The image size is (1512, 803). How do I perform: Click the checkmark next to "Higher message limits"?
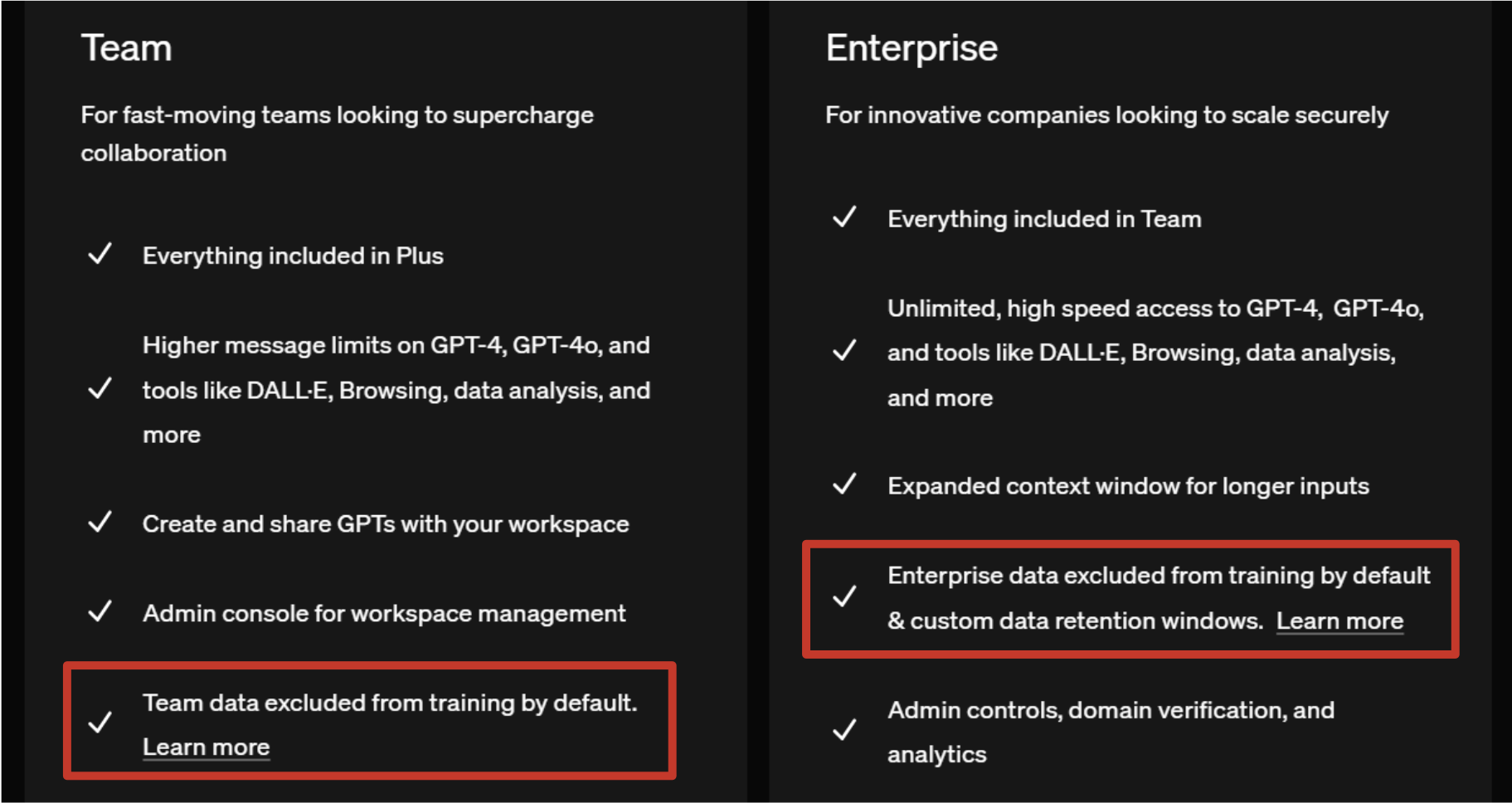(100, 388)
